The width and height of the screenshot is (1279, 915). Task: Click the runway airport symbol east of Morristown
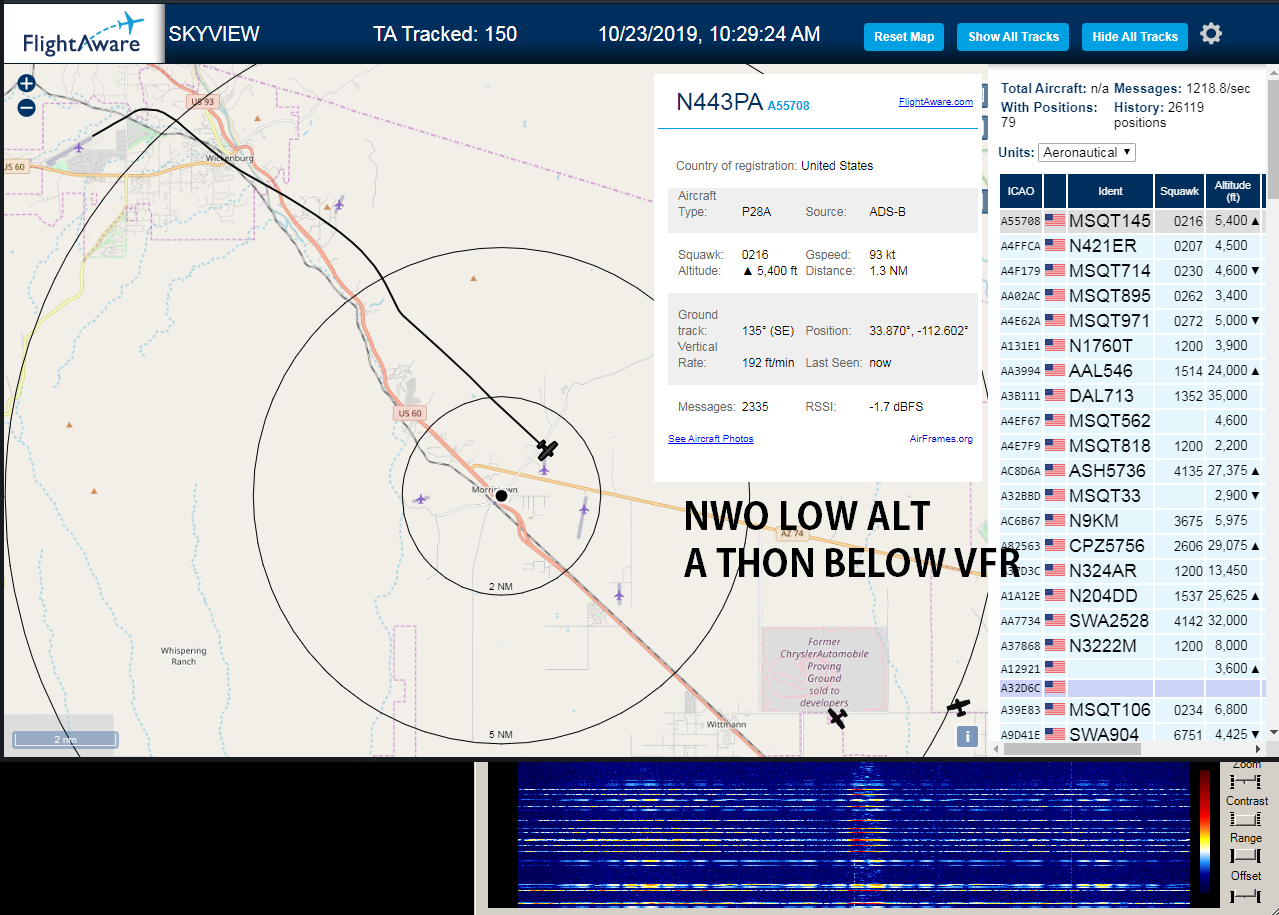[x=583, y=509]
